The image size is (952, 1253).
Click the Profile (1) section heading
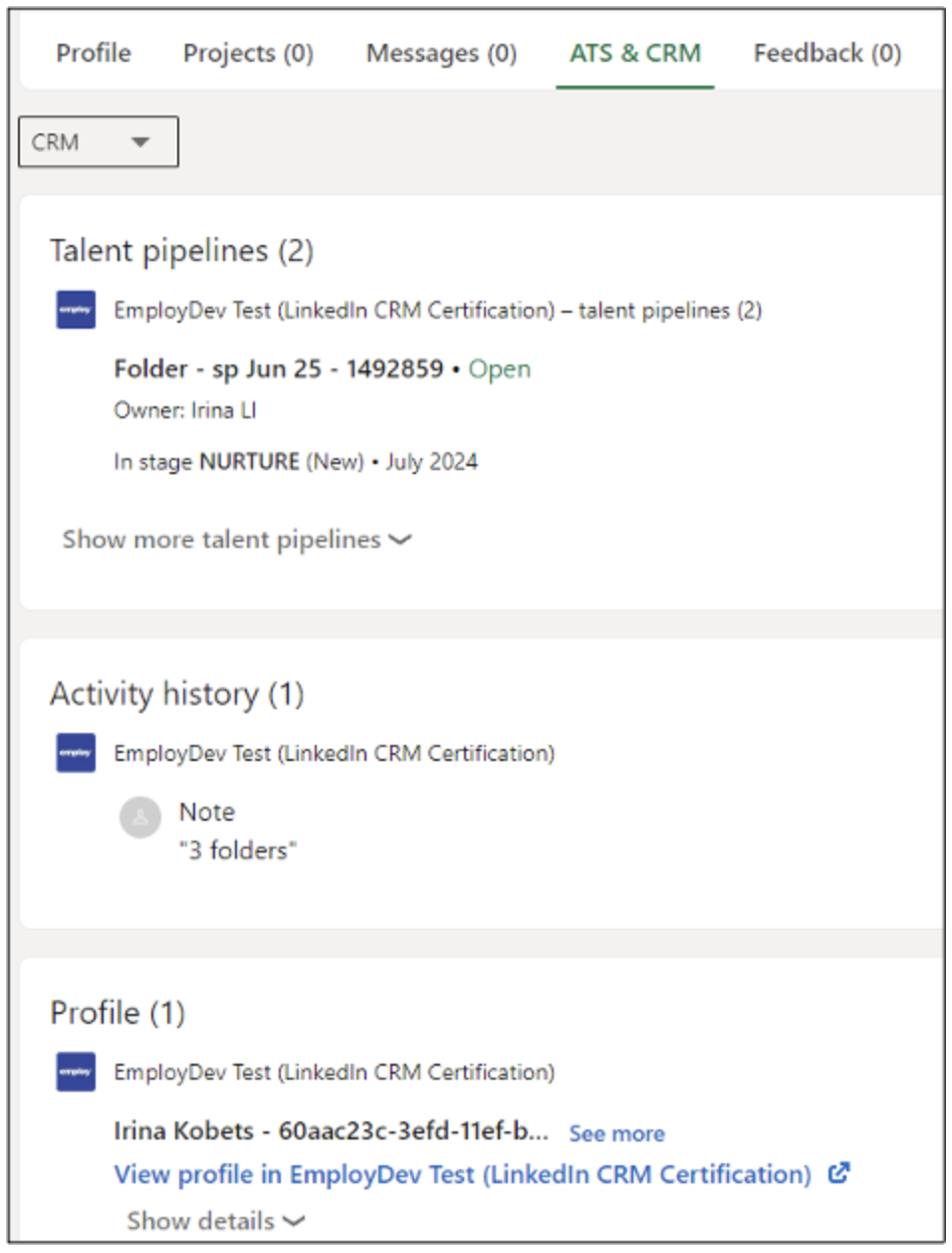[118, 1013]
